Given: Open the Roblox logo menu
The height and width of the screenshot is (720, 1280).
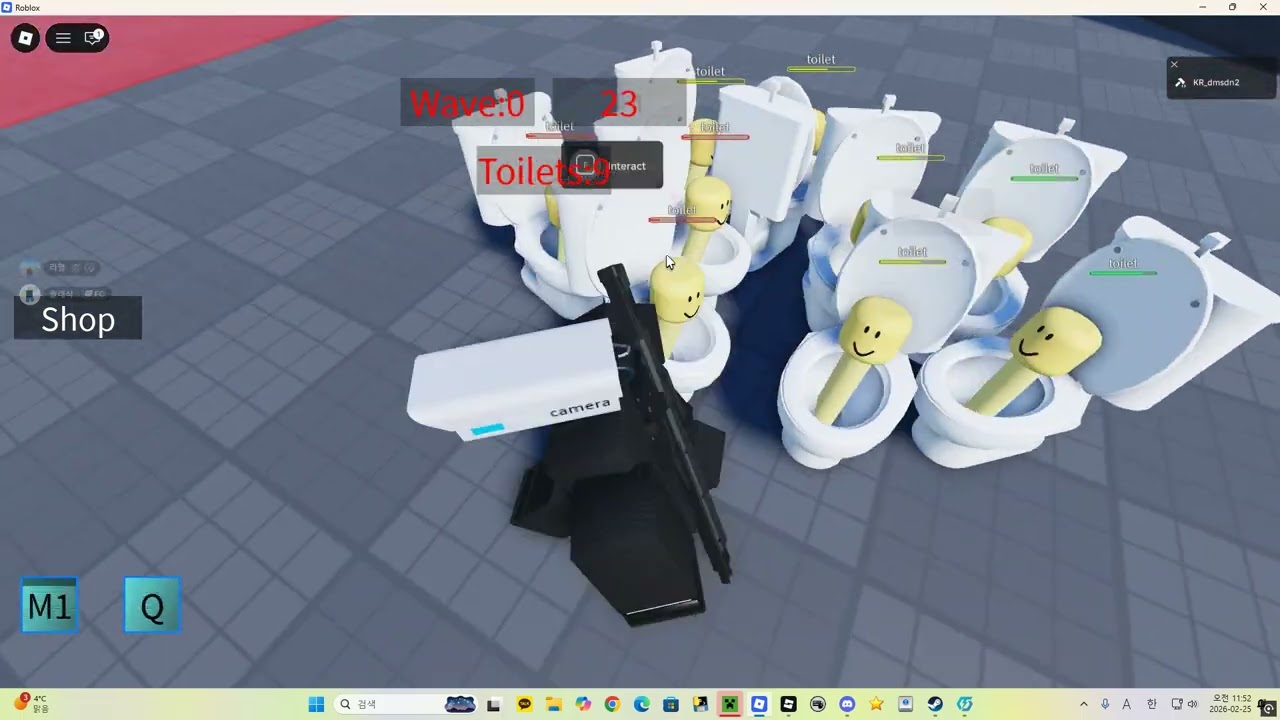Looking at the screenshot, I should (26, 38).
